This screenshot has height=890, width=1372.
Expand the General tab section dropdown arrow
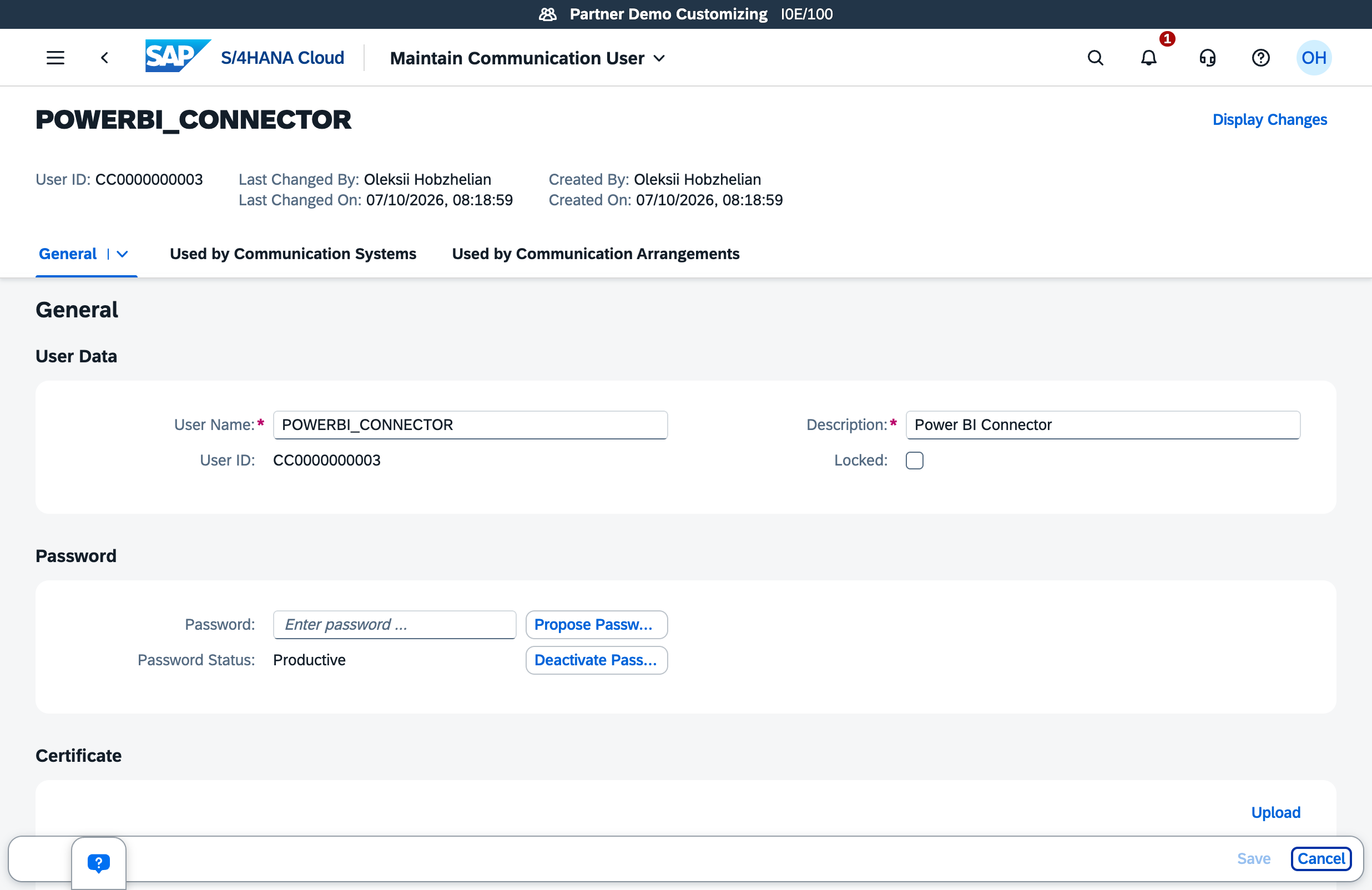[x=122, y=254]
